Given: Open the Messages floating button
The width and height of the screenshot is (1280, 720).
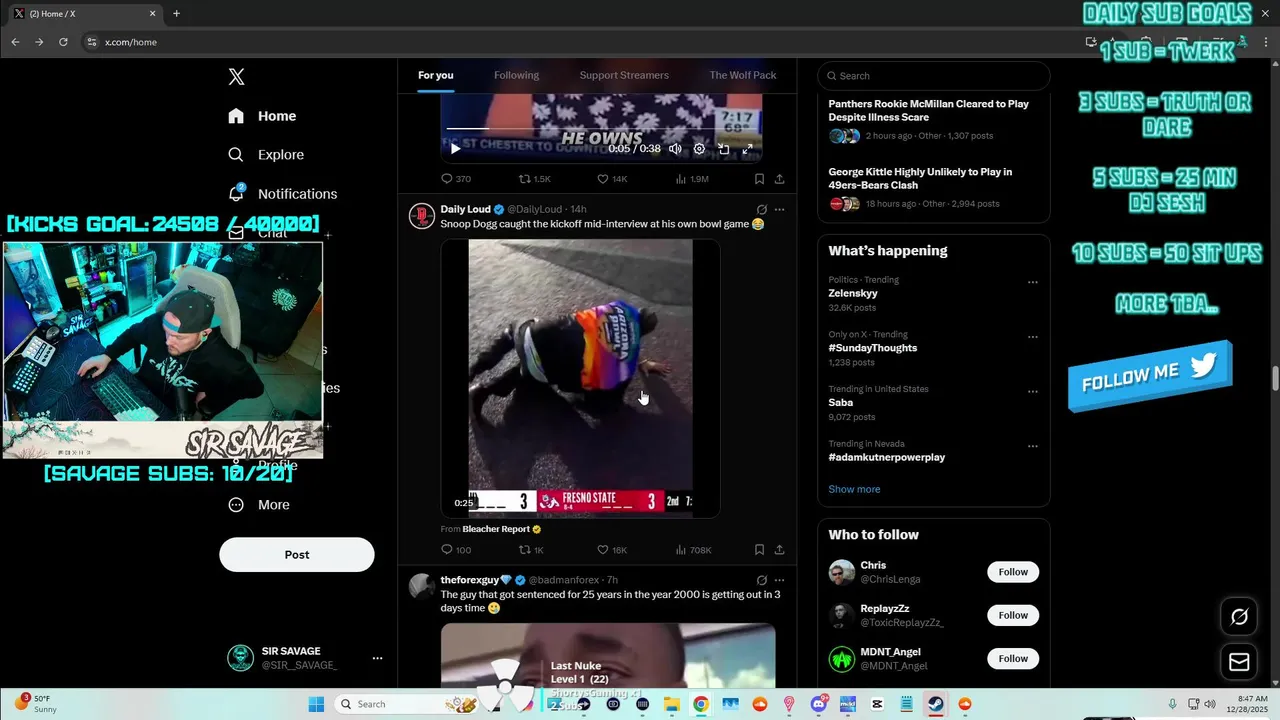Looking at the screenshot, I should [1239, 662].
